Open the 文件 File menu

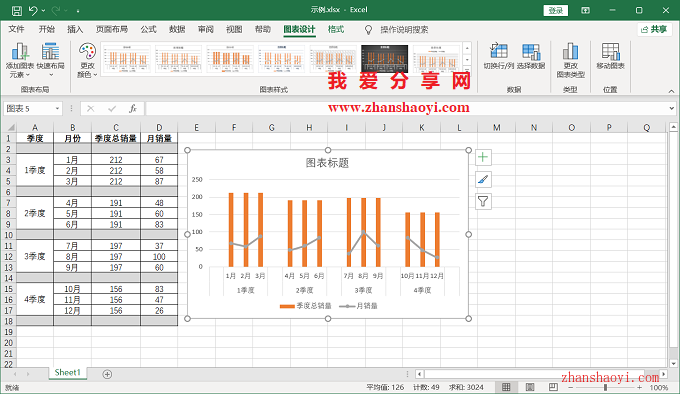coord(16,29)
